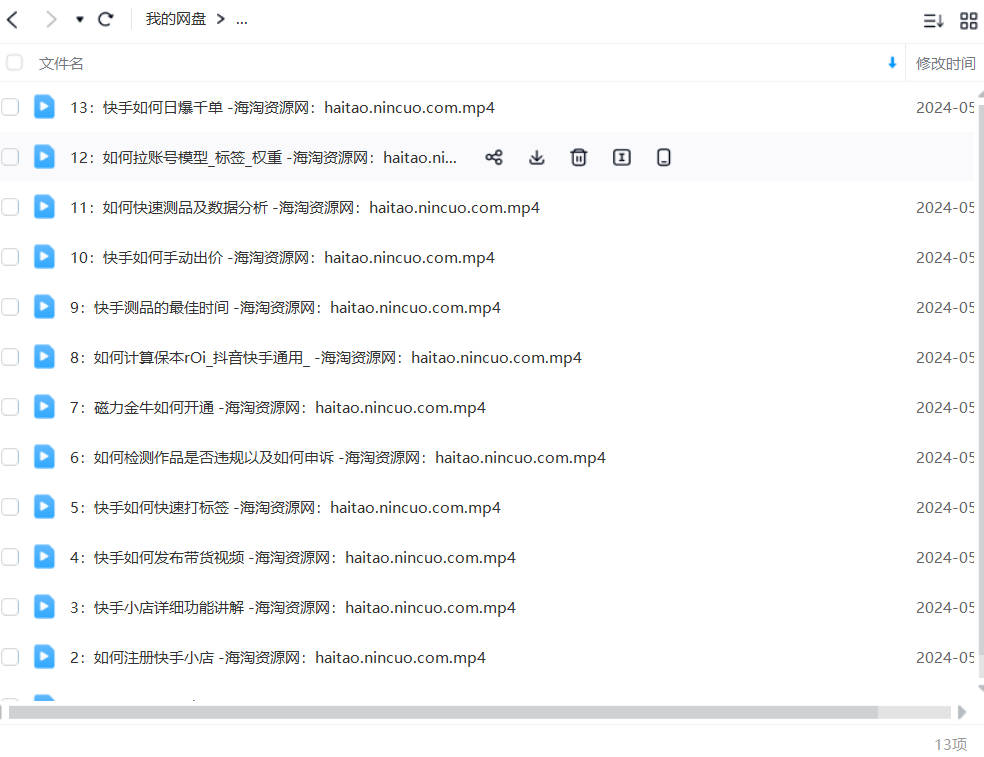Click the 13项 item count
The image size is (984, 757).
(x=951, y=744)
